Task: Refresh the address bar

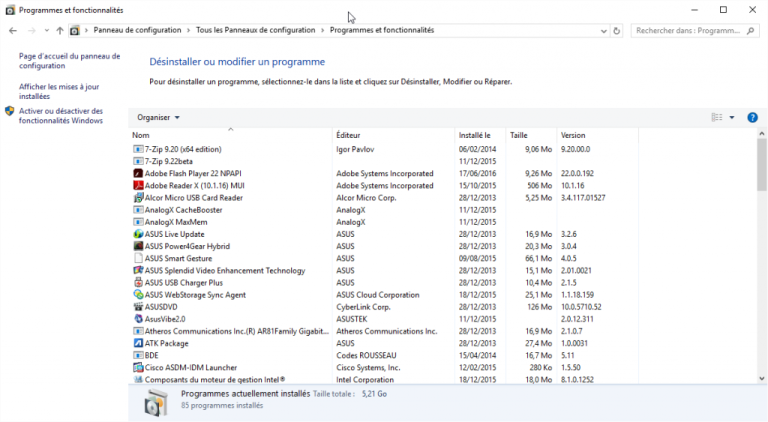Action: pyautogui.click(x=616, y=31)
